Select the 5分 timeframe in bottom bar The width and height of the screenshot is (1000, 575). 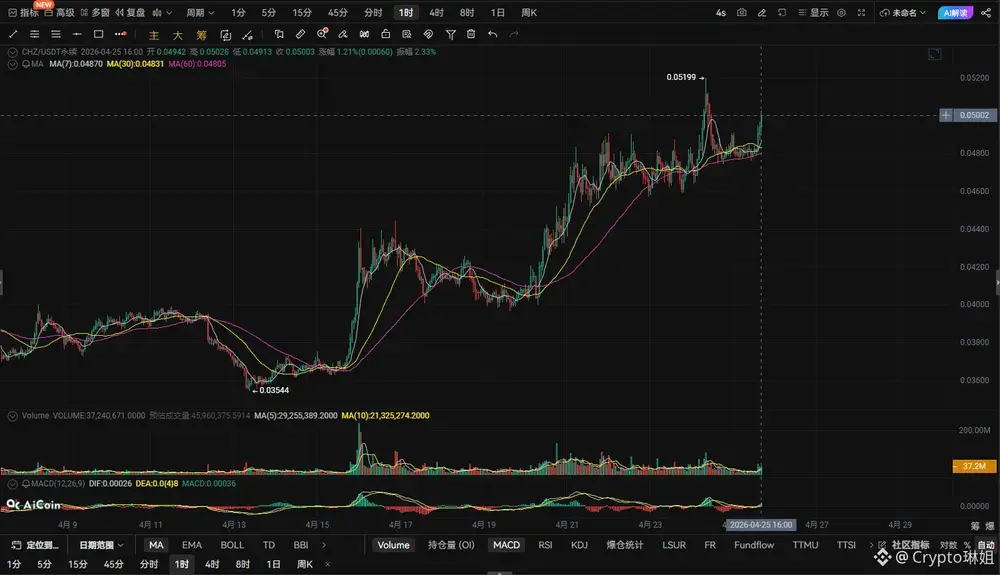[44, 564]
